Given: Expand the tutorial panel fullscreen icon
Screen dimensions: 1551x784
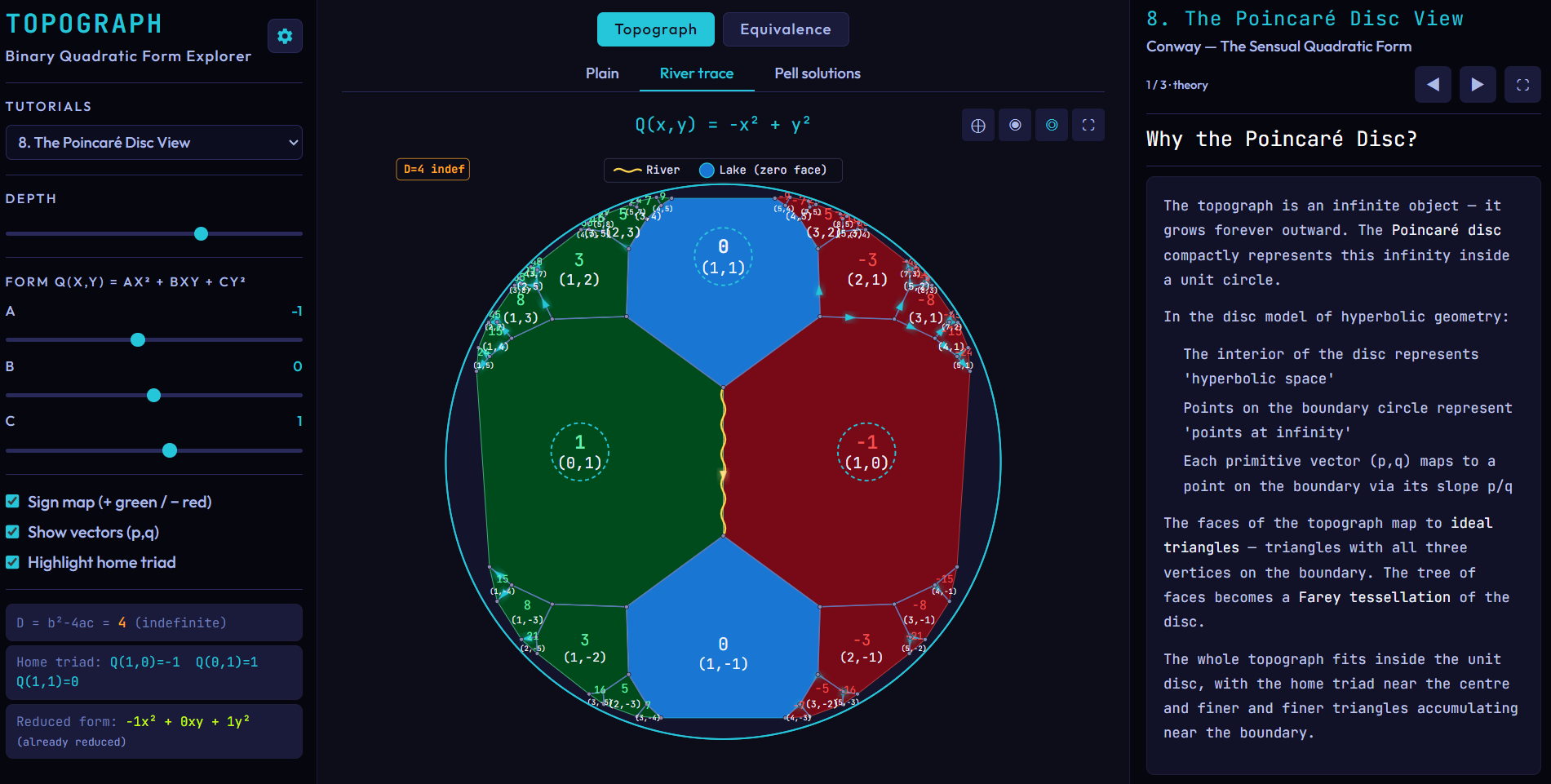Looking at the screenshot, I should click(1522, 84).
